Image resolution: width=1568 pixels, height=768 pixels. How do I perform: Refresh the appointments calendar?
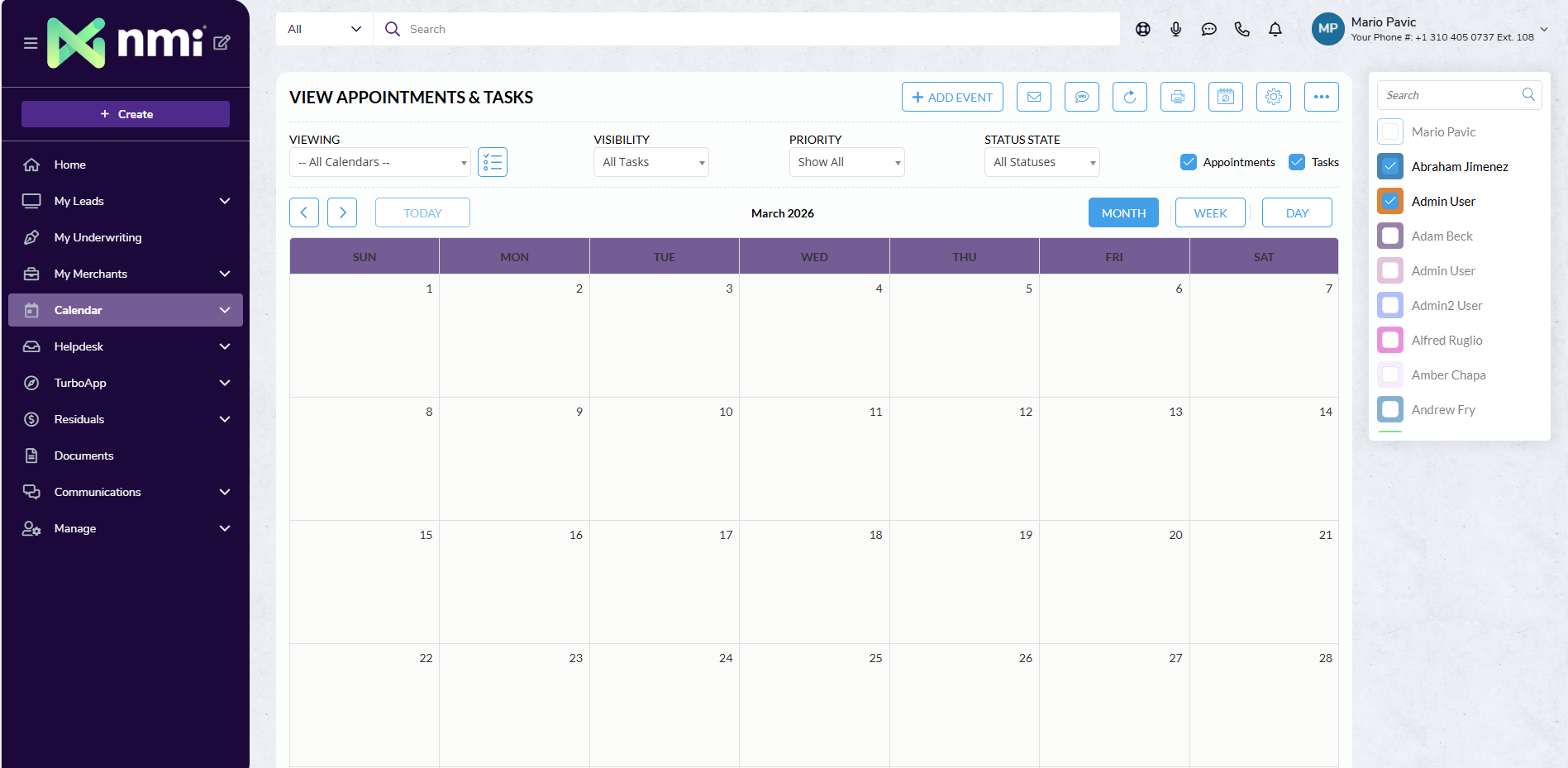pos(1129,97)
